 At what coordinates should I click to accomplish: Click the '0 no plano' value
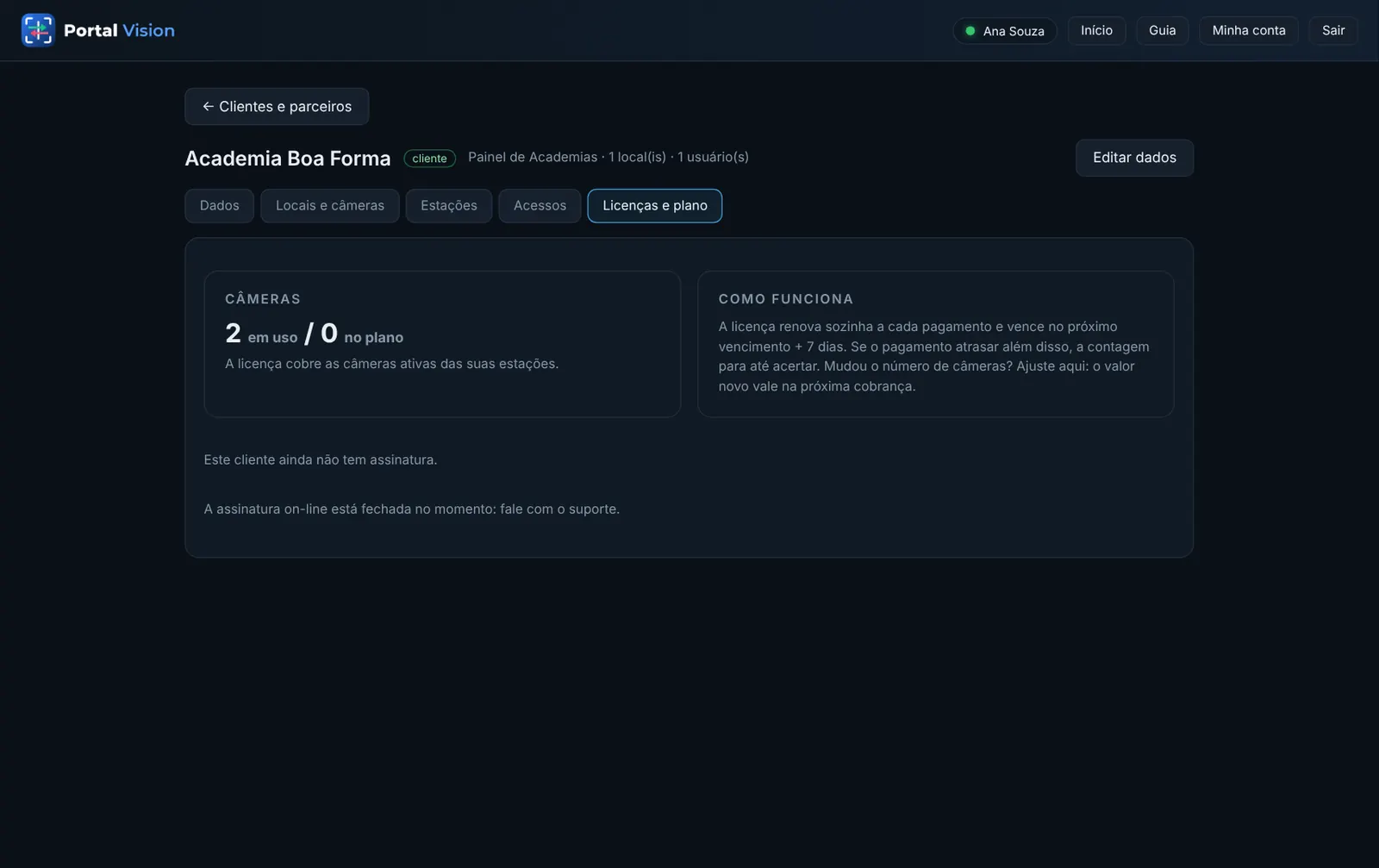tap(362, 334)
